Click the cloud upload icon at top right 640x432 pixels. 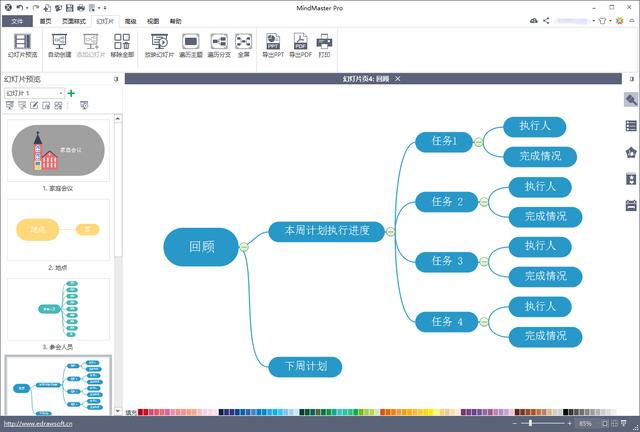pyautogui.click(x=533, y=20)
